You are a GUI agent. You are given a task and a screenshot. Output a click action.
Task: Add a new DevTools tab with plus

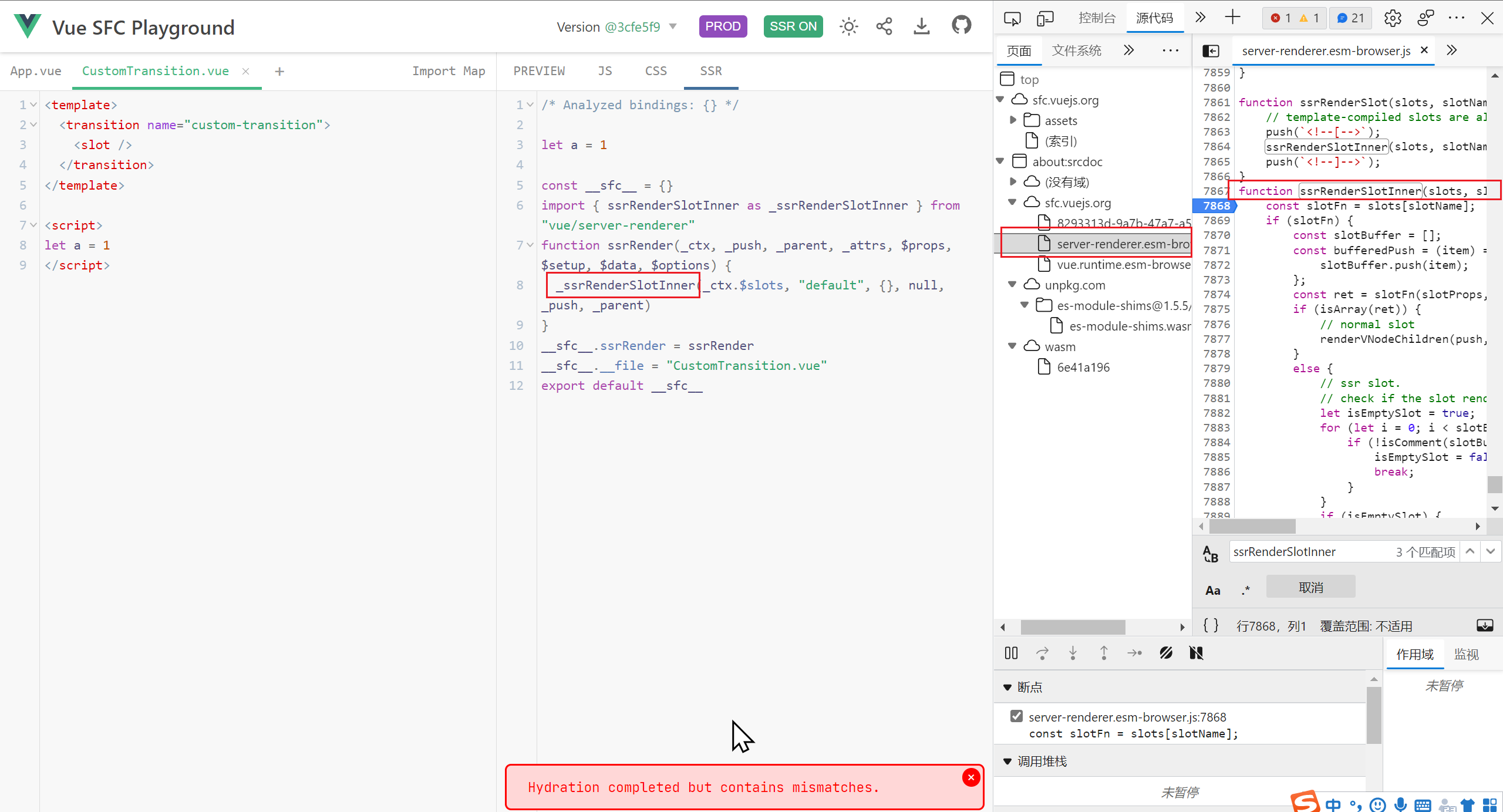tap(1233, 18)
